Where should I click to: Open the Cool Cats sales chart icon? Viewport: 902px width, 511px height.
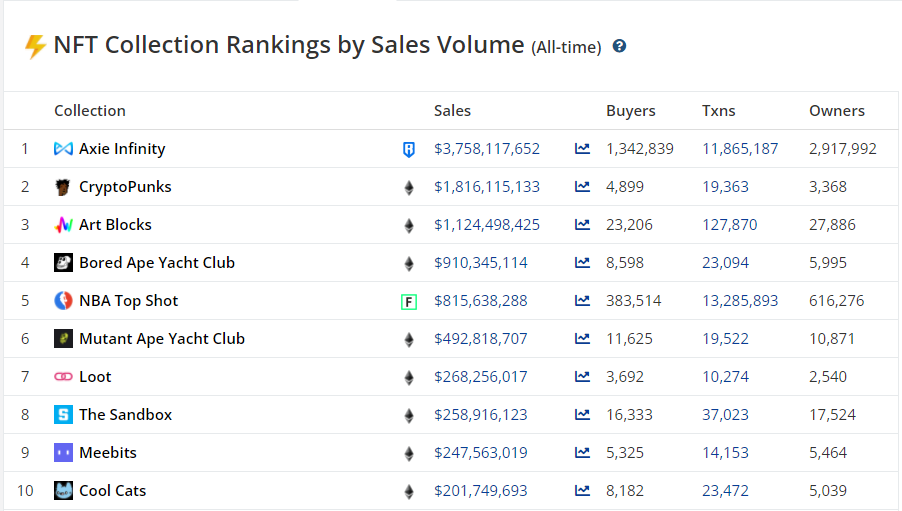[582, 491]
